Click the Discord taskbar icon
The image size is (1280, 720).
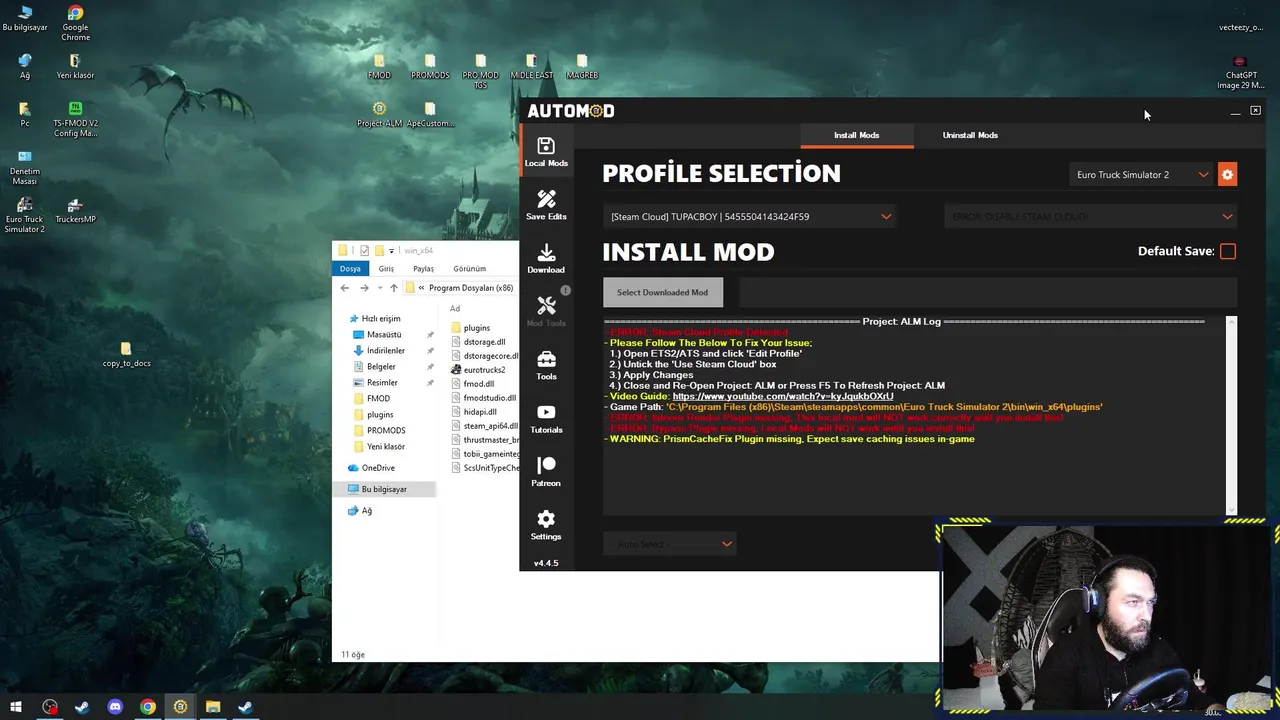115,707
